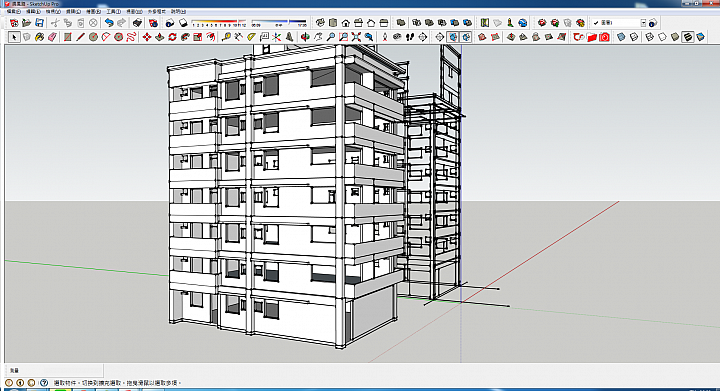Viewport: 720px width, 391px height.
Task: Open the Tools (T) menu
Action: point(113,11)
